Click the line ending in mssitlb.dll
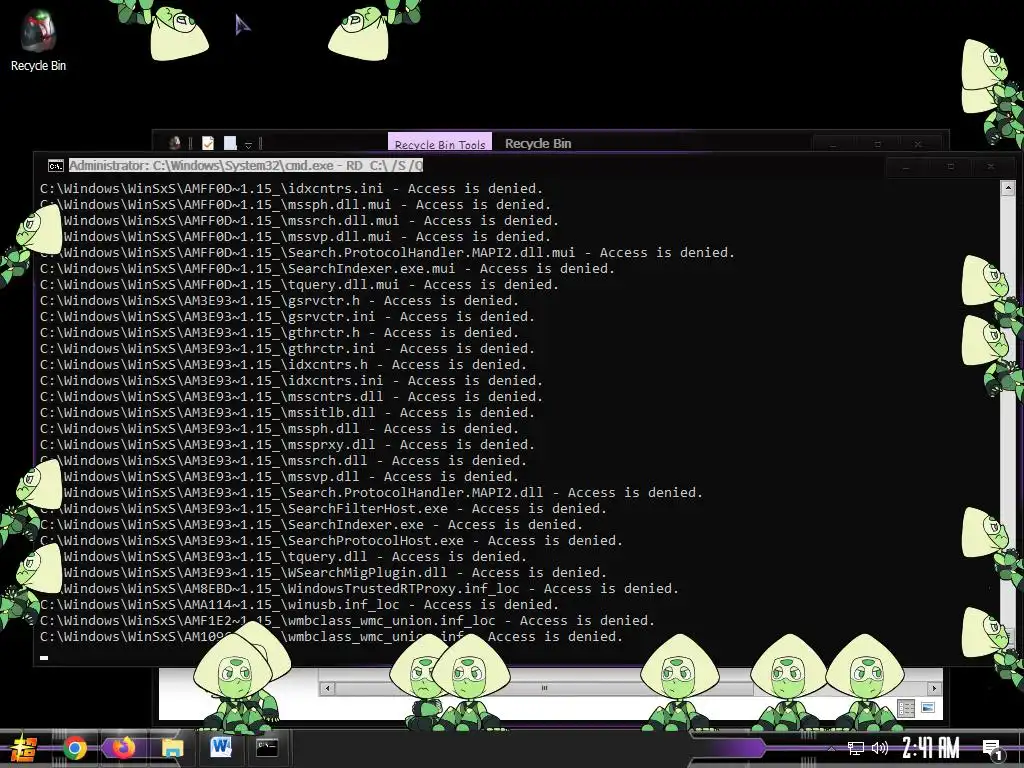The height and width of the screenshot is (768, 1024). click(287, 413)
